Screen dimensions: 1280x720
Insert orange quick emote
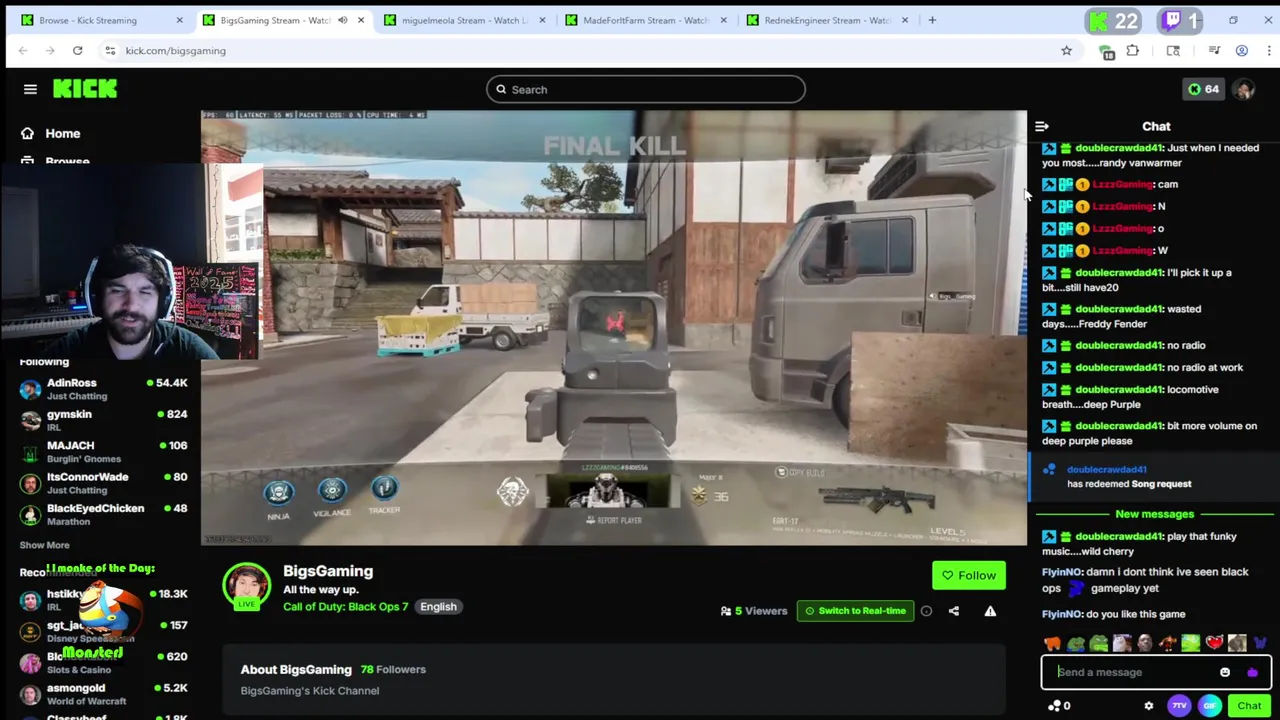click(1052, 644)
